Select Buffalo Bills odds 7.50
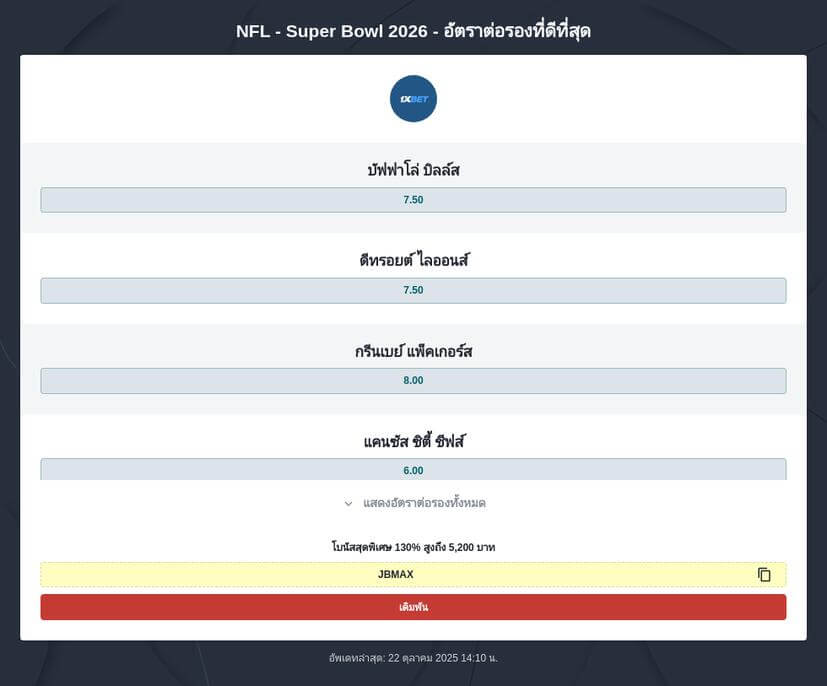Viewport: 827px width, 686px height. (413, 200)
